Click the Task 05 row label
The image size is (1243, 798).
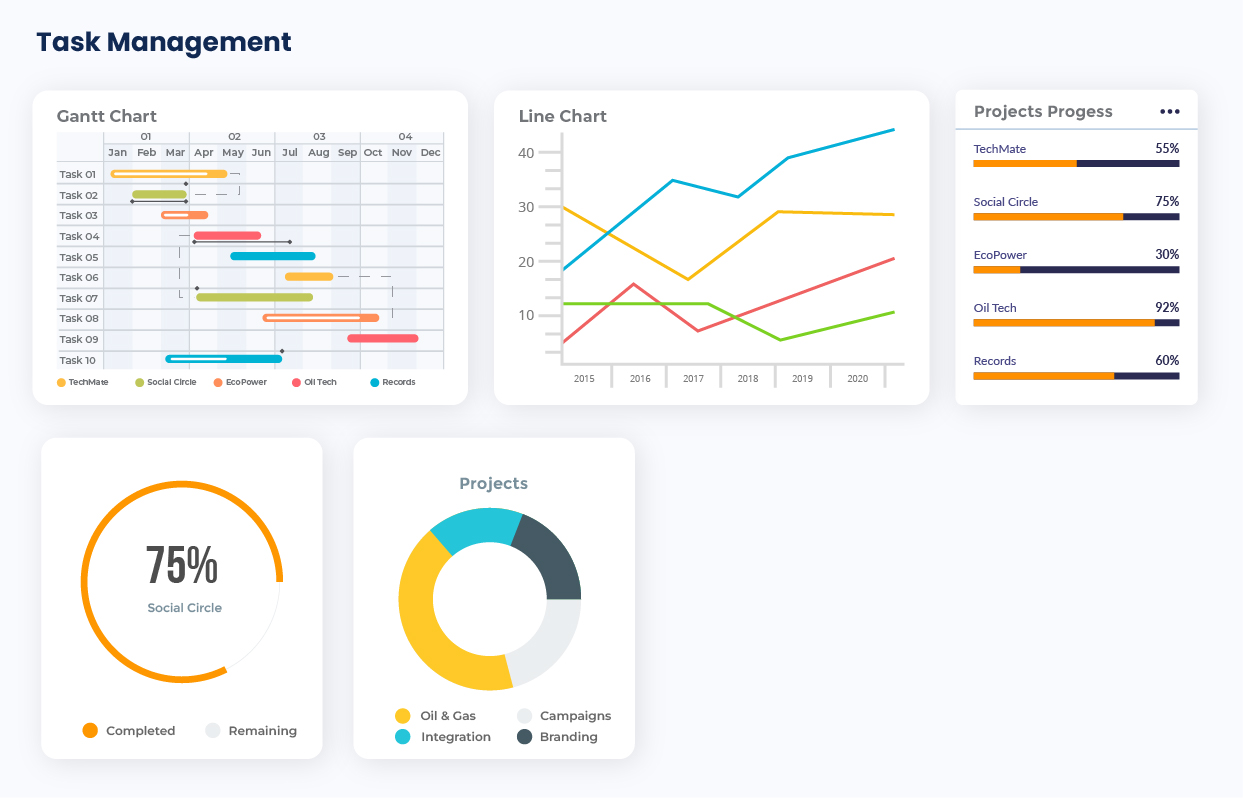click(78, 257)
